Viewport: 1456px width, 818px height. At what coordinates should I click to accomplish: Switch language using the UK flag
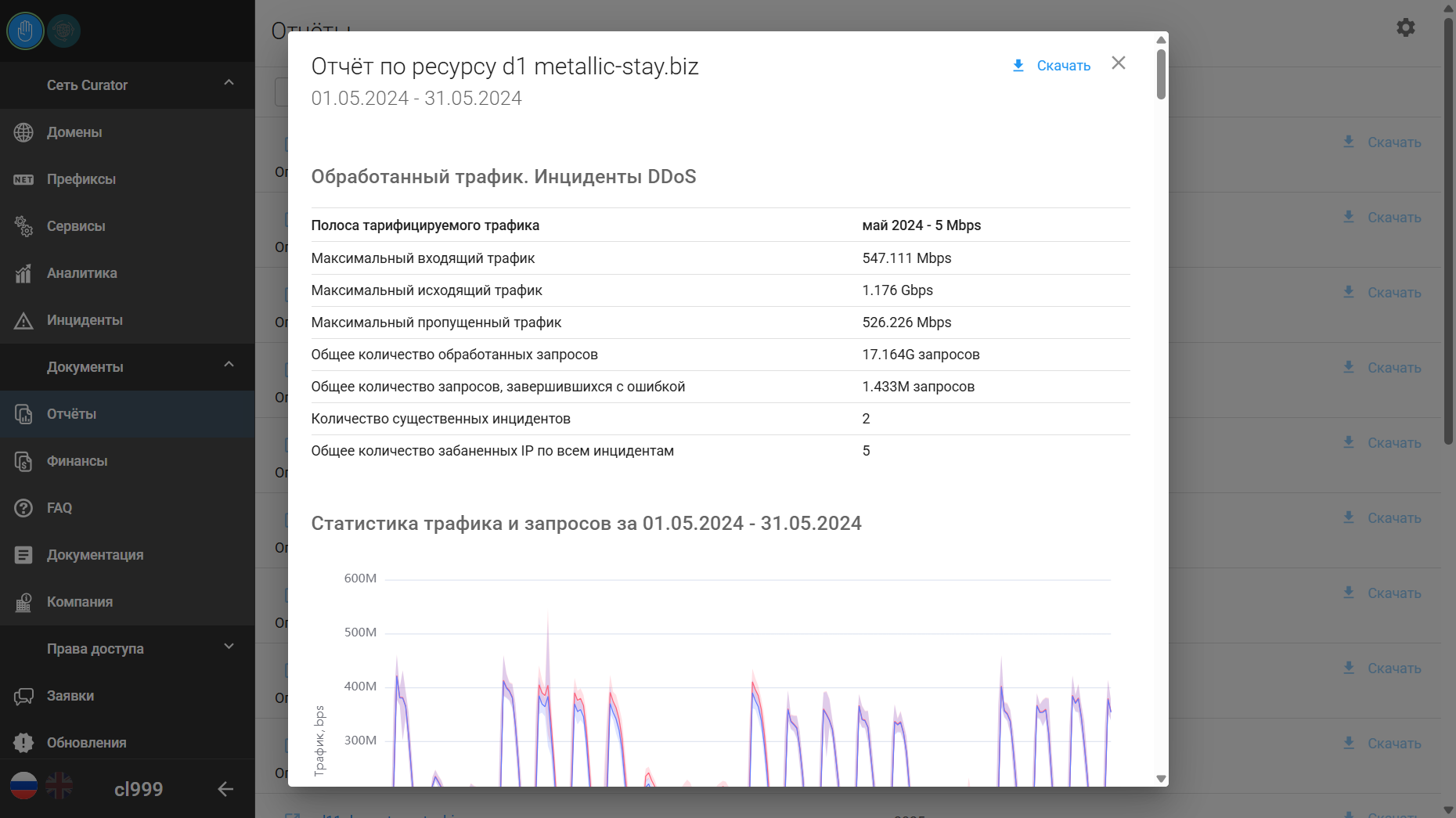pos(59,786)
